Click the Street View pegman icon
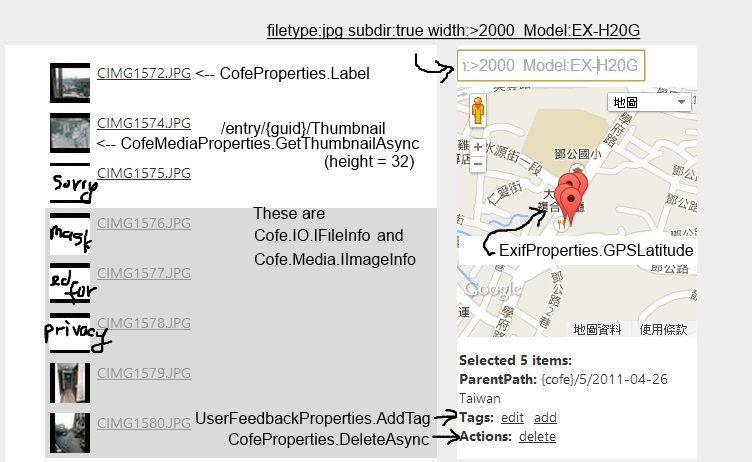This screenshot has height=462, width=752. (478, 110)
